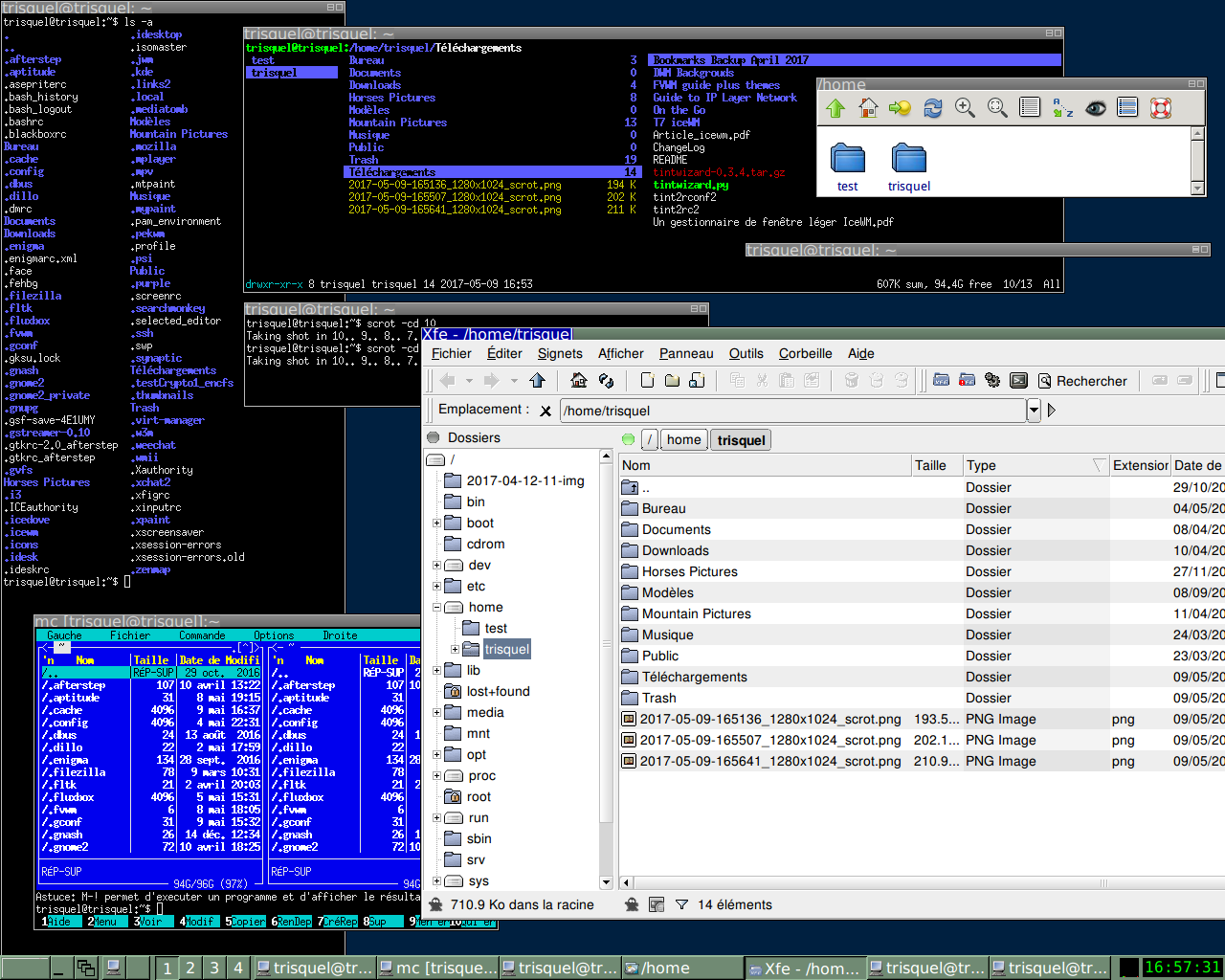
Task: Click Xfe new window icon
Action: [942, 381]
